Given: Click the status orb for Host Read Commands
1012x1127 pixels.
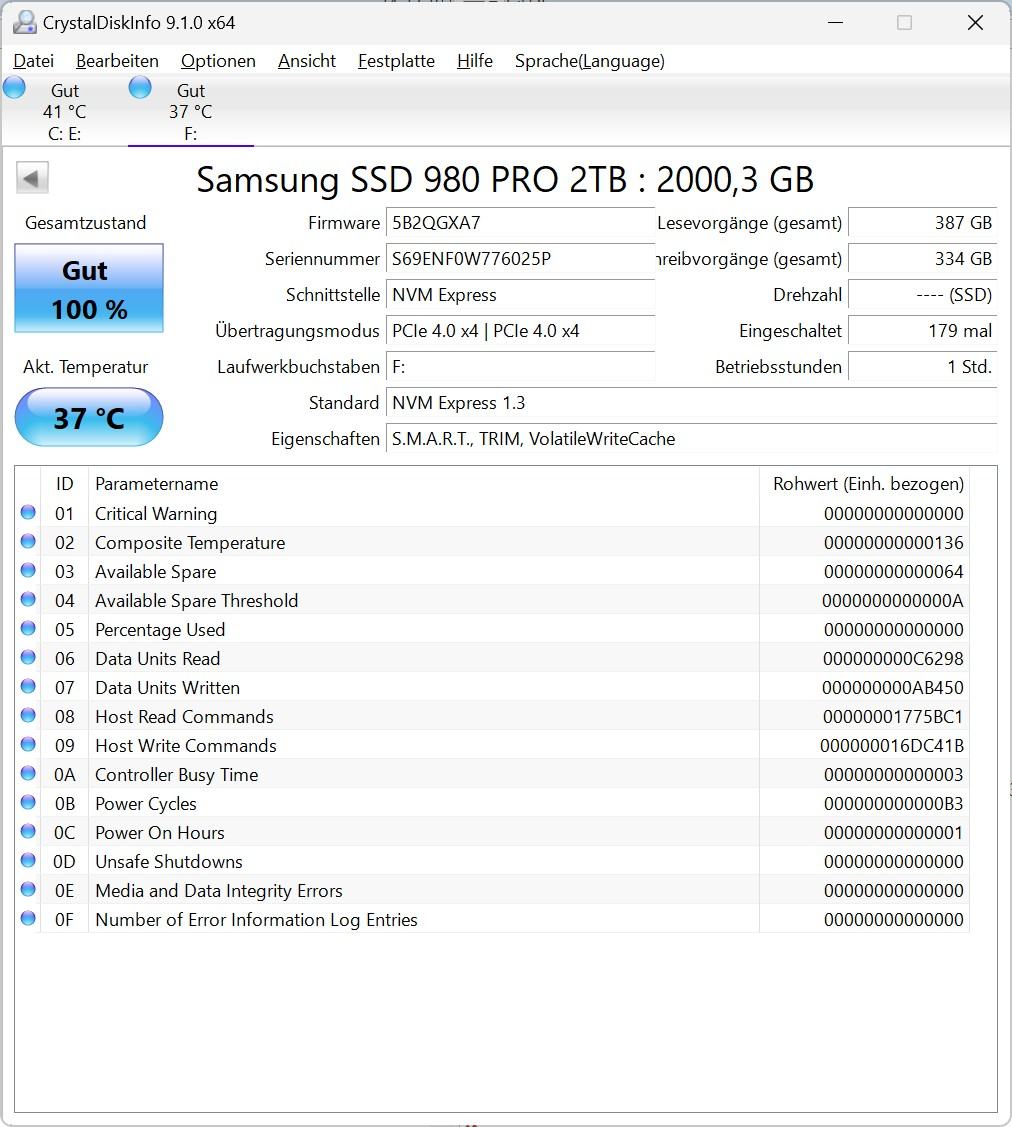Looking at the screenshot, I should pos(28,714).
